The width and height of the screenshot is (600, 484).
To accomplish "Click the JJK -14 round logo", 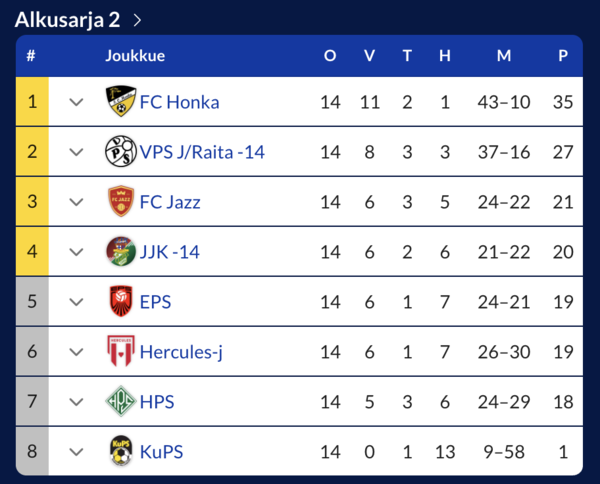I will coord(121,251).
